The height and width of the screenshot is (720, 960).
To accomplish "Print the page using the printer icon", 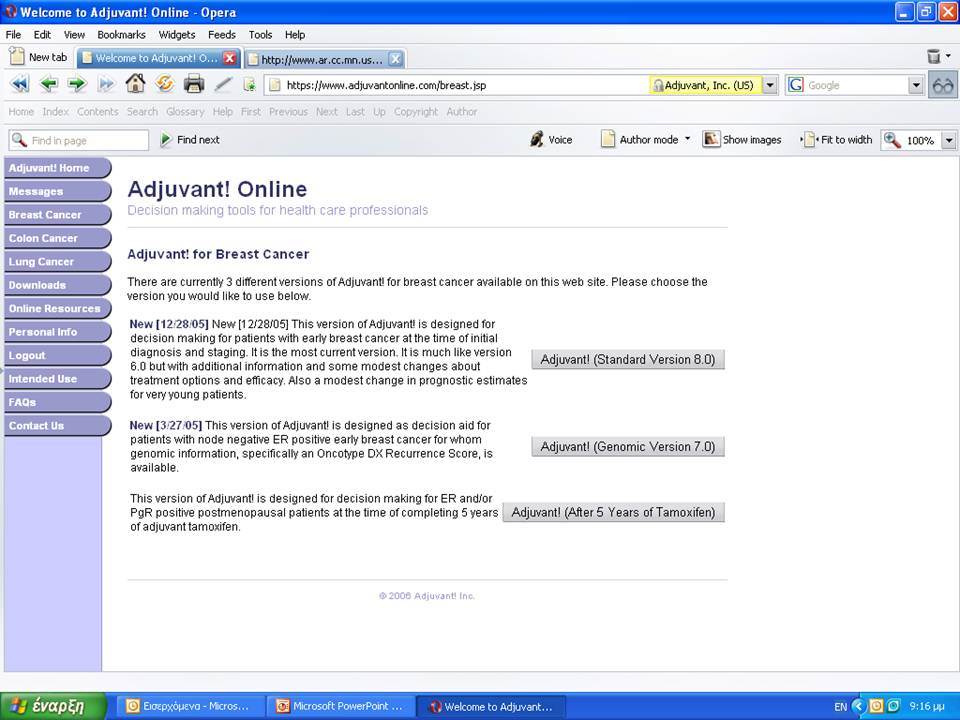I will (x=193, y=83).
